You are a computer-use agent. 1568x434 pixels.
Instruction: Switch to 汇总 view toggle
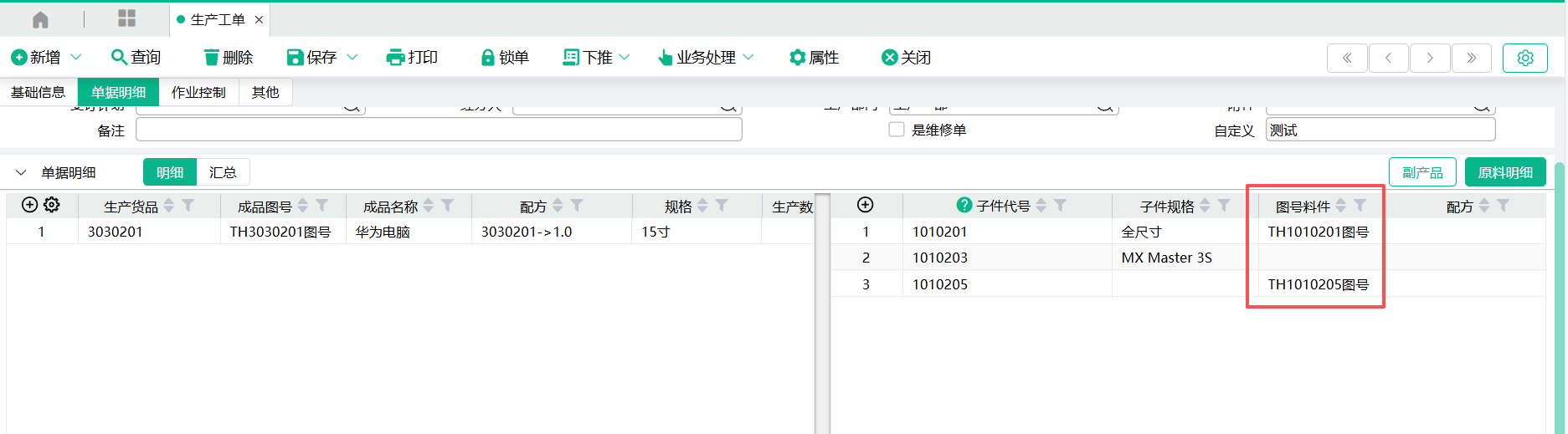pyautogui.click(x=223, y=172)
